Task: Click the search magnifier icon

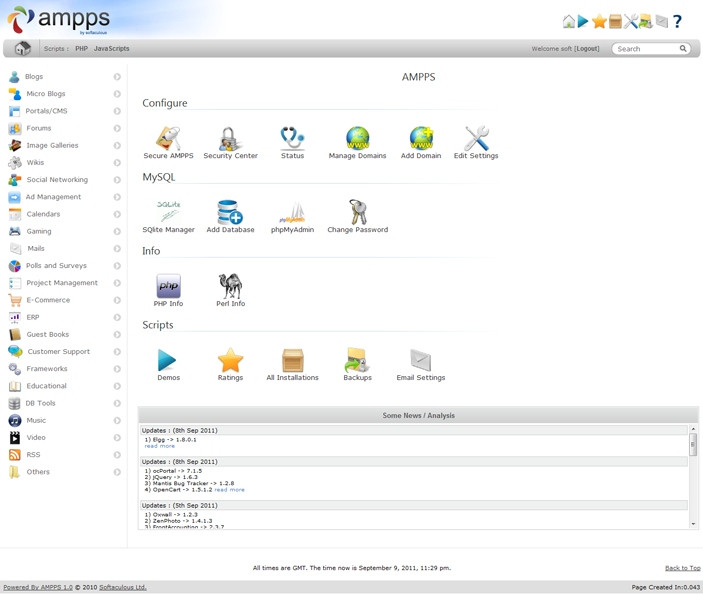Action: [x=683, y=48]
